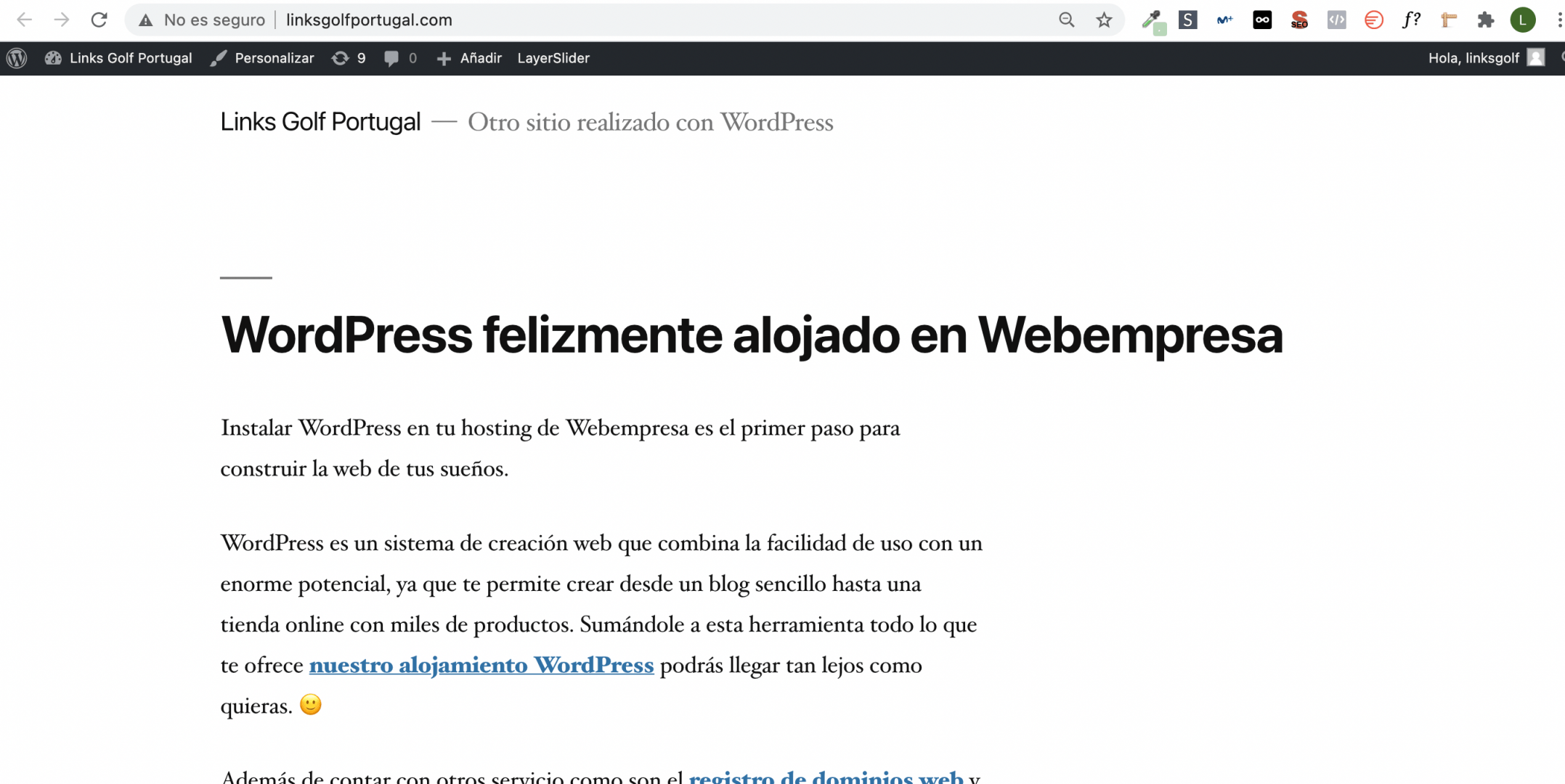Bookmark this page with the star icon
1565x784 pixels.
pos(1104,20)
